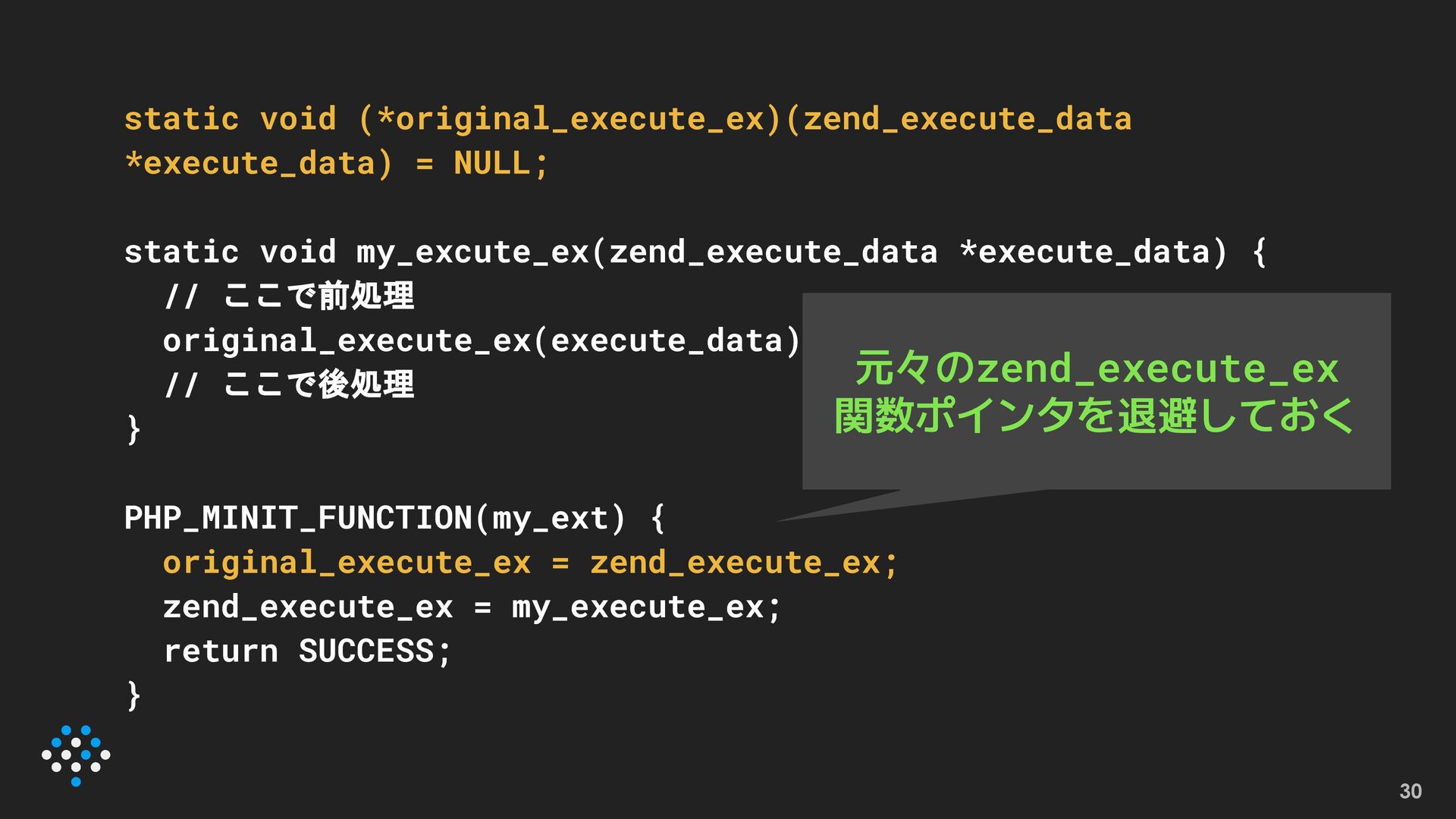
Task: Click the 'original_execute_ex(execute_data)' call line
Action: [481, 340]
